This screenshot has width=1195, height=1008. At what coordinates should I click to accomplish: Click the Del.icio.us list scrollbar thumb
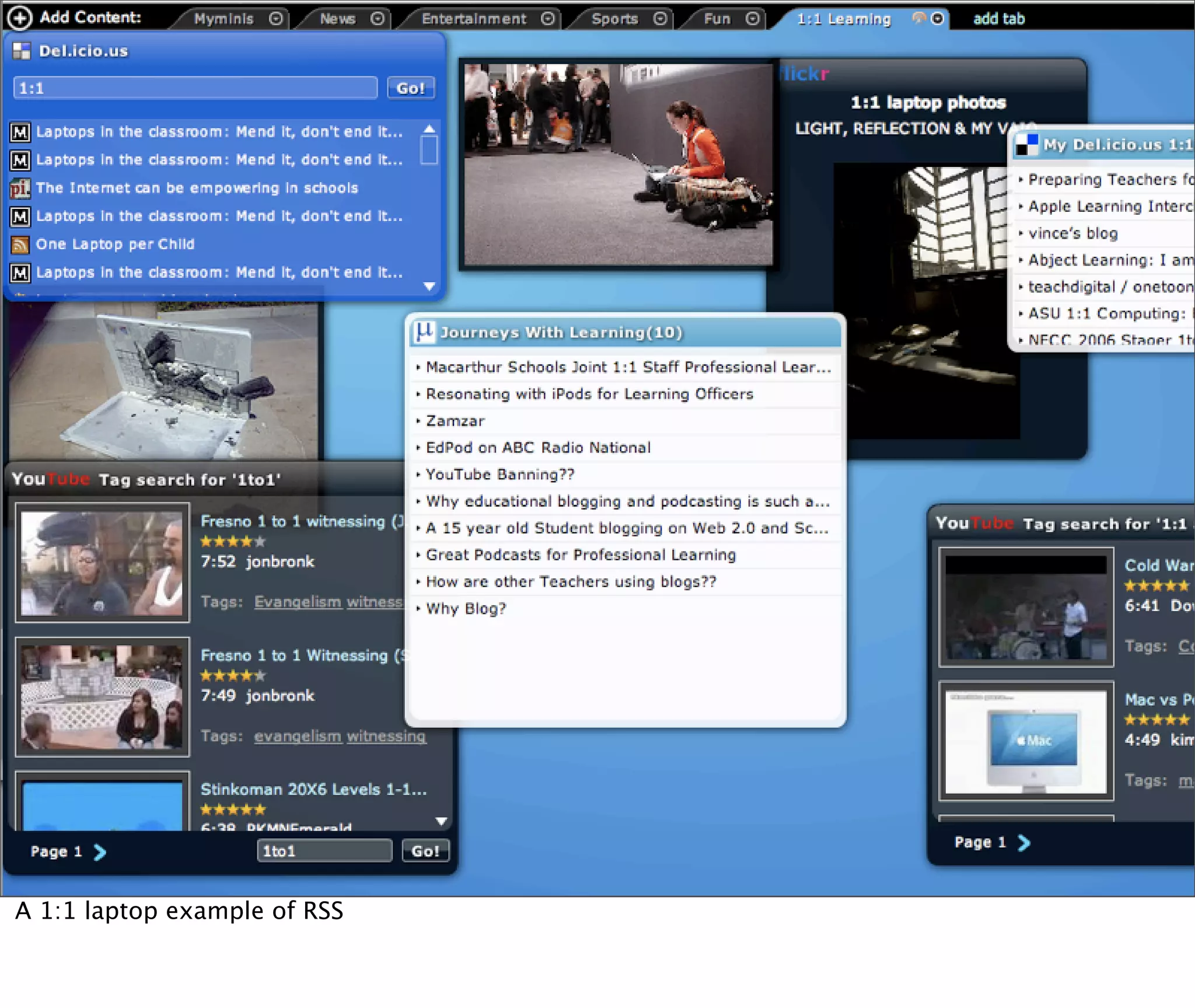tap(429, 150)
